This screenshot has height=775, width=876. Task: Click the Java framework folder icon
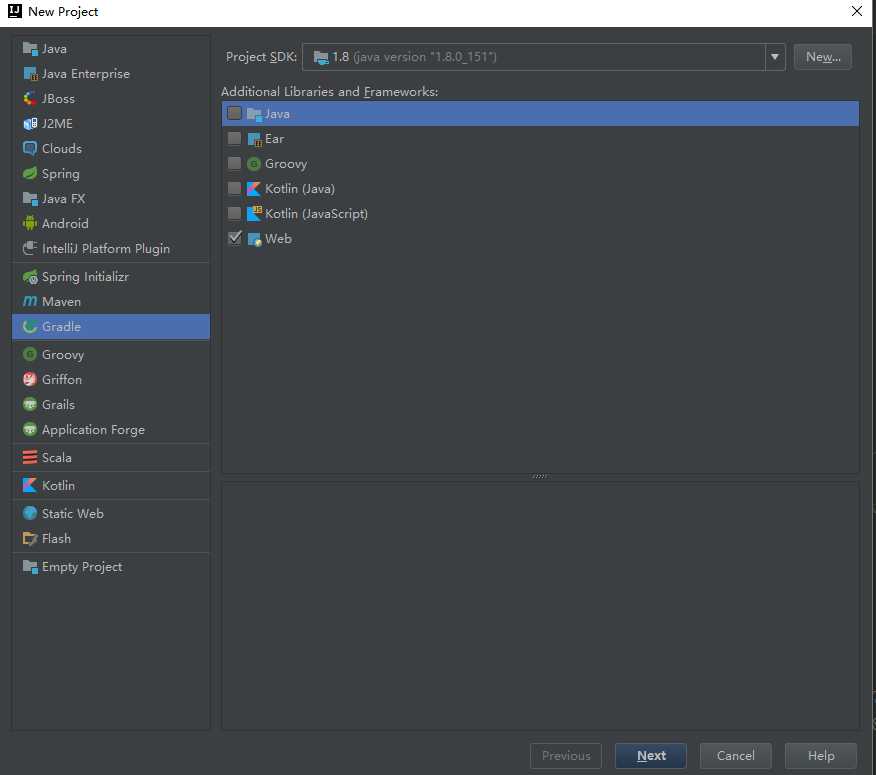coord(254,114)
